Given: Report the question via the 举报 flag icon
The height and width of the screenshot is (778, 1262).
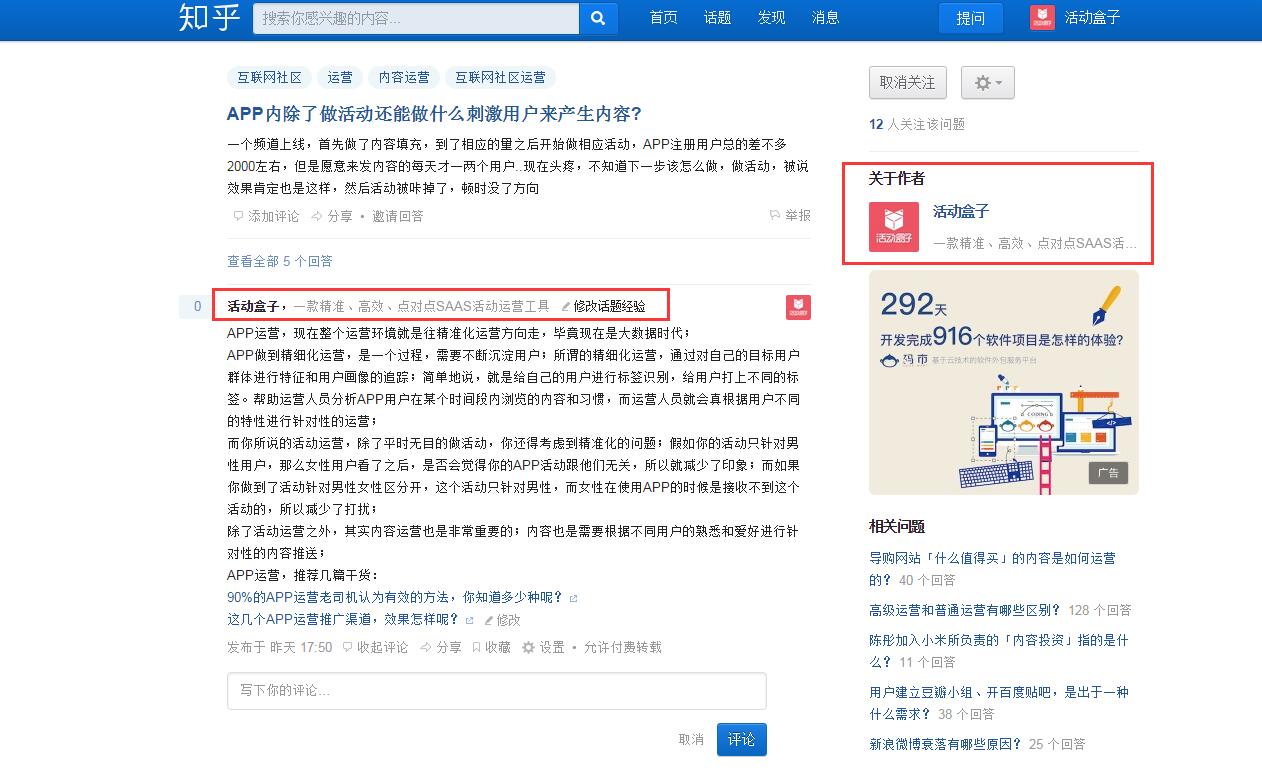Looking at the screenshot, I should (773, 215).
